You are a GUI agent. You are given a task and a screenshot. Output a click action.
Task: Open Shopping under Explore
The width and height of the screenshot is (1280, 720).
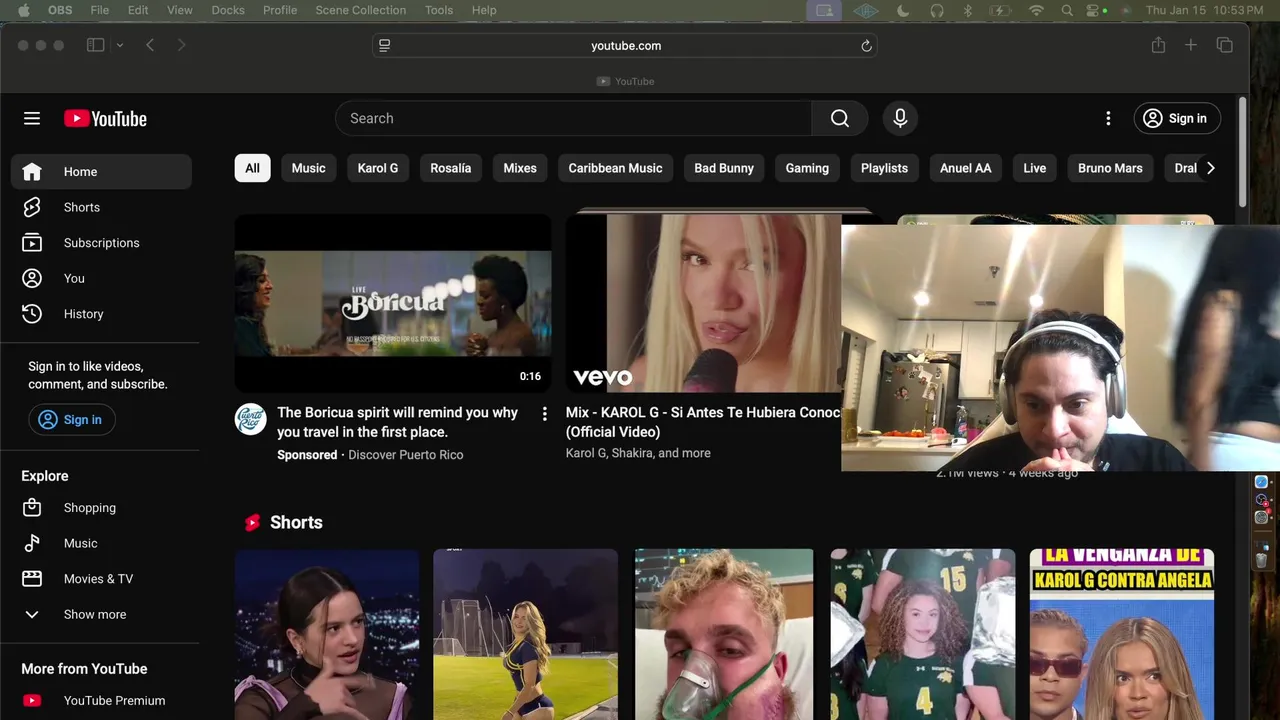[101, 508]
